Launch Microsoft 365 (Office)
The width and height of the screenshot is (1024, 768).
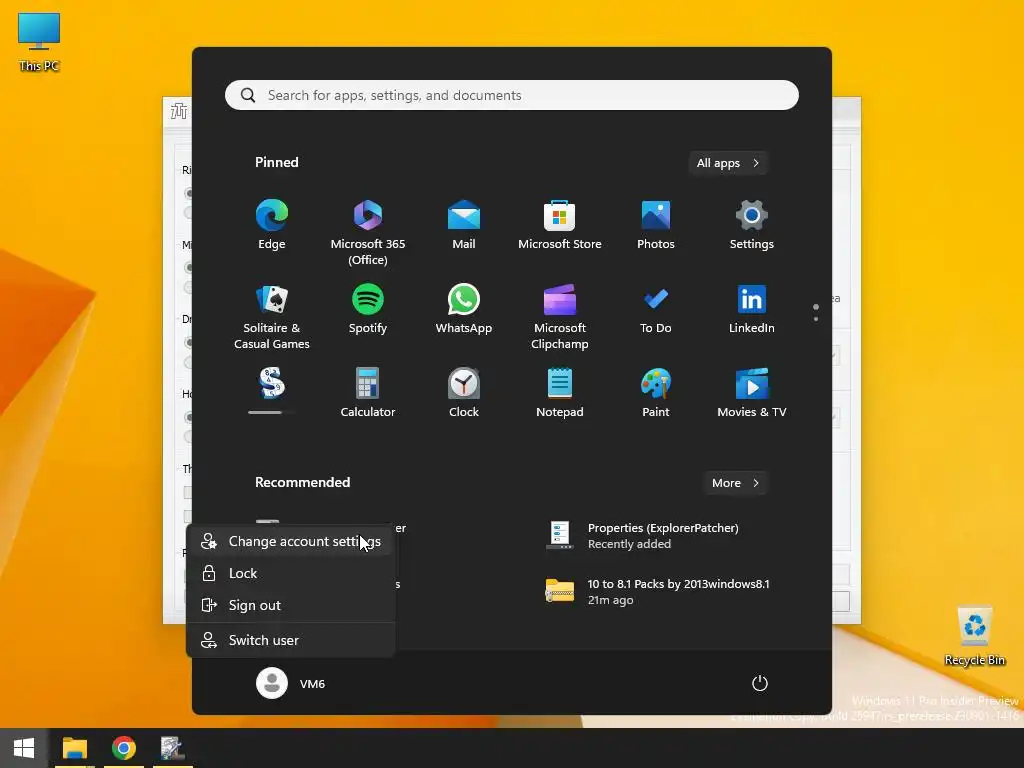(x=368, y=232)
